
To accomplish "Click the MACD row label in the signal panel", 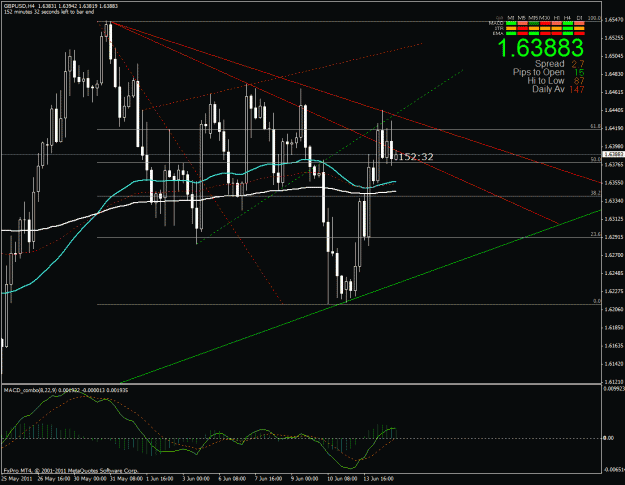I will click(x=496, y=23).
